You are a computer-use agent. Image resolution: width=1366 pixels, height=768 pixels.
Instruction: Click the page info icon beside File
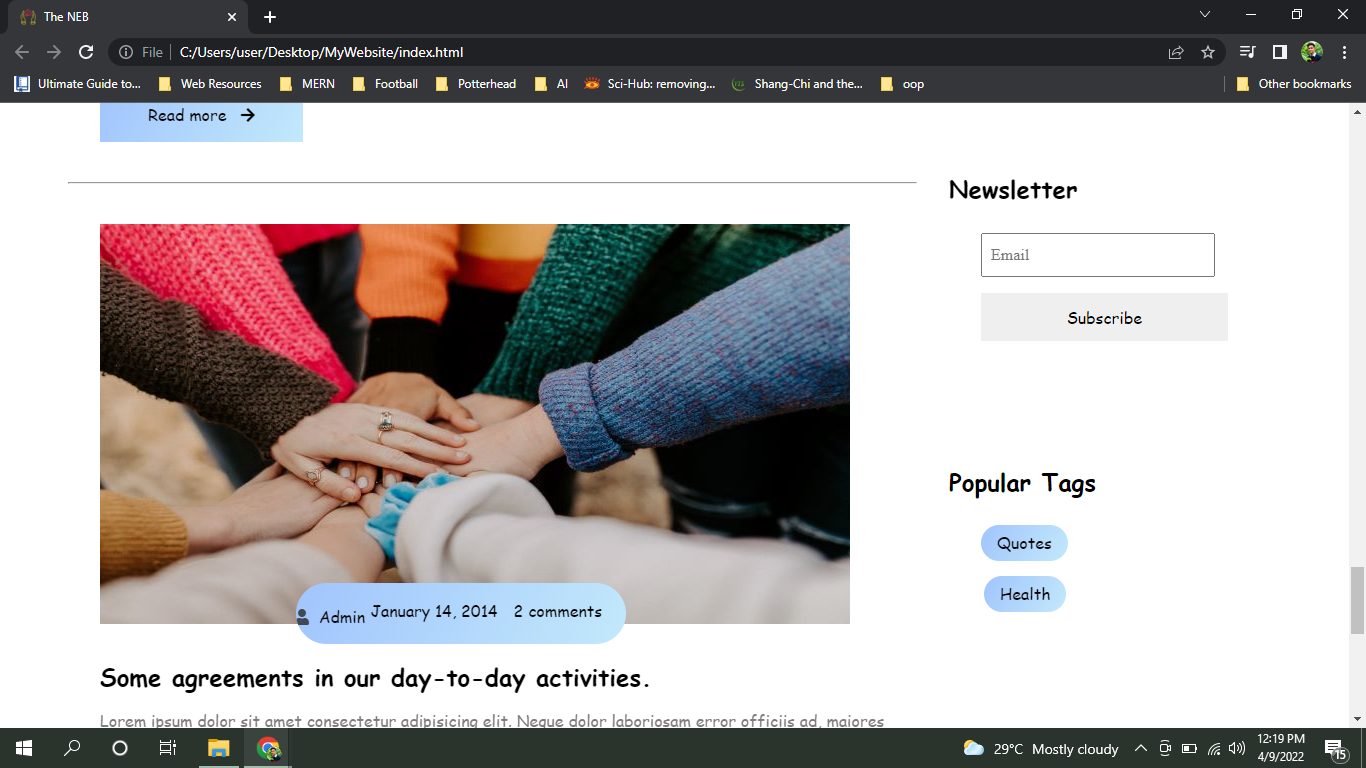[124, 52]
